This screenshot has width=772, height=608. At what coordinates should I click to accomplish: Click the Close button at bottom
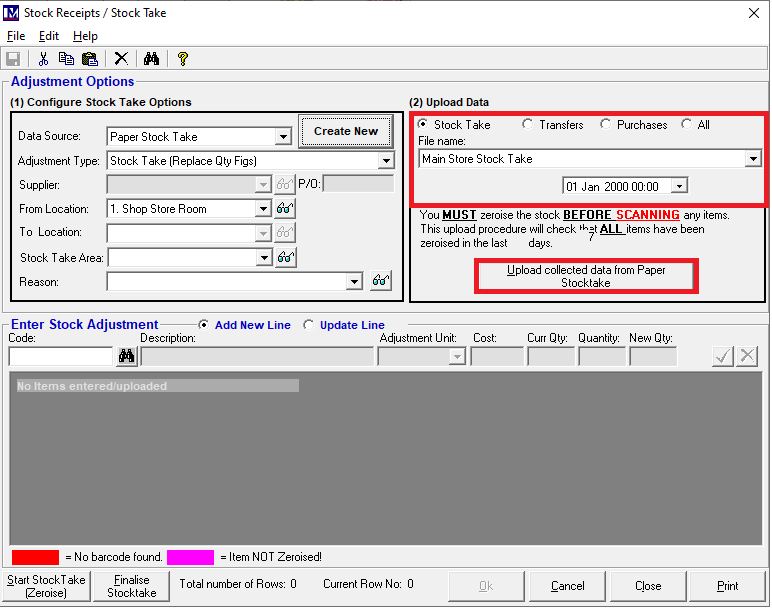click(x=648, y=586)
